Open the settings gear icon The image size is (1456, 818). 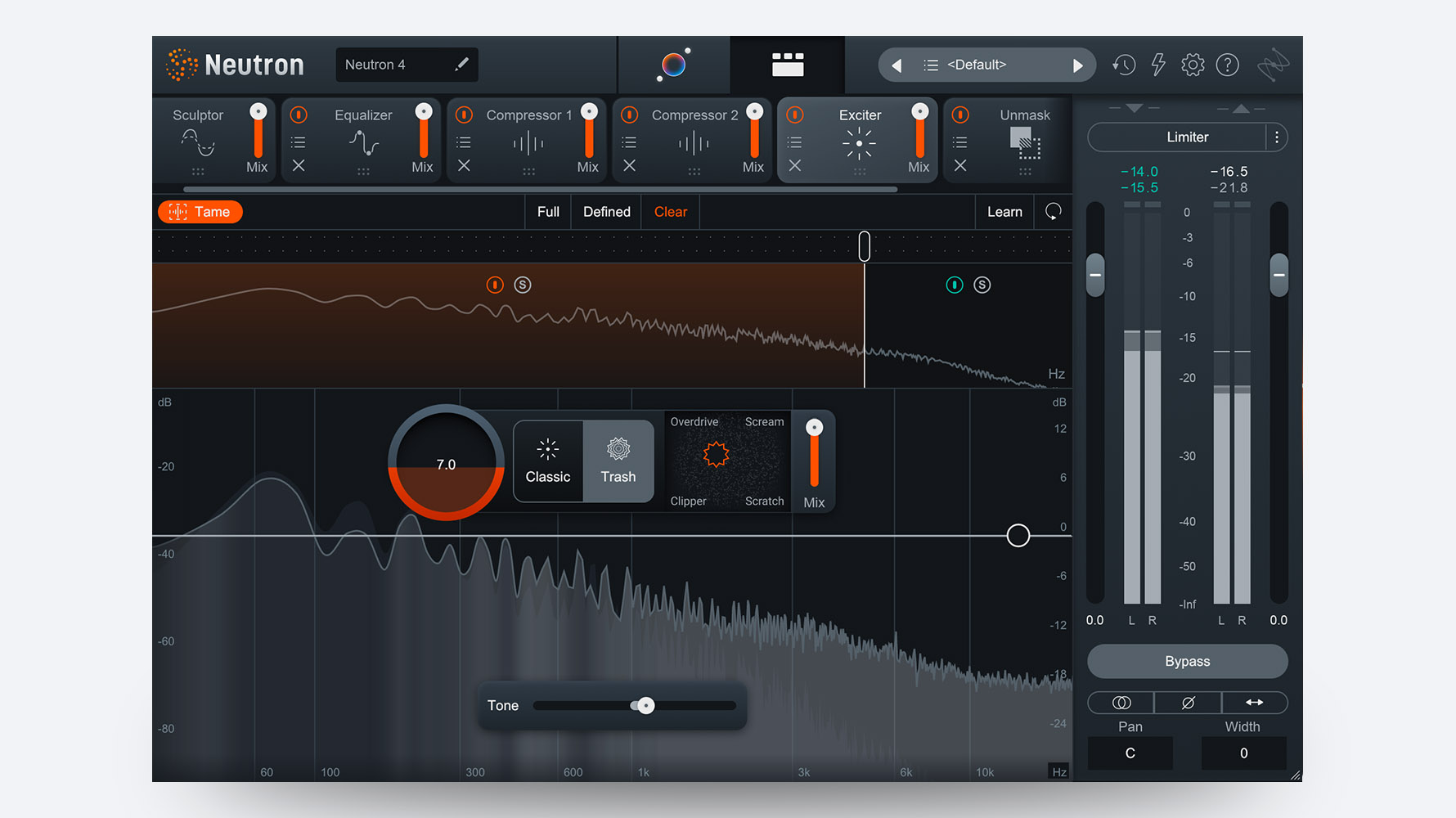click(x=1193, y=65)
